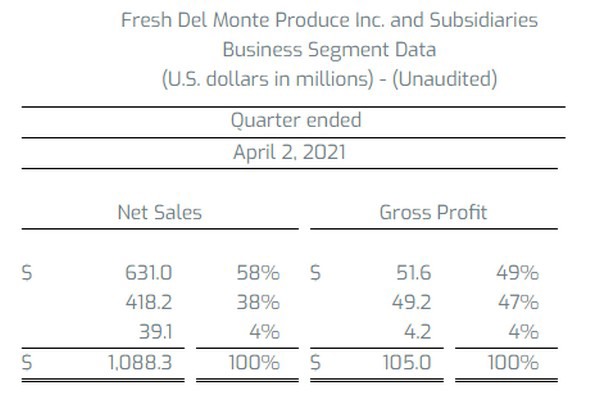Viewport: 600px width, 409px height.
Task: Select the 105.0 total gross profit
Action: pos(408,363)
